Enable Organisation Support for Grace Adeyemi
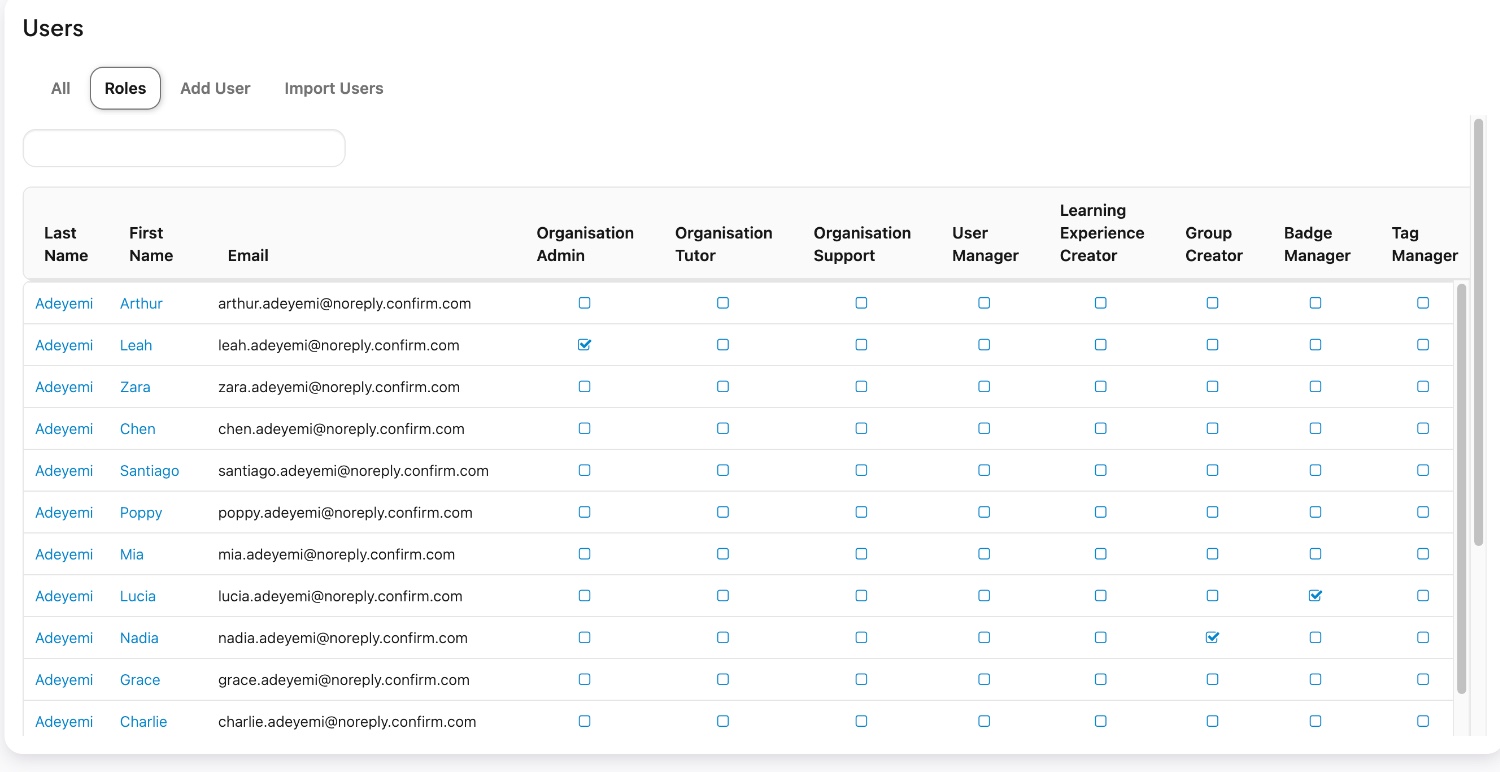 tap(861, 680)
